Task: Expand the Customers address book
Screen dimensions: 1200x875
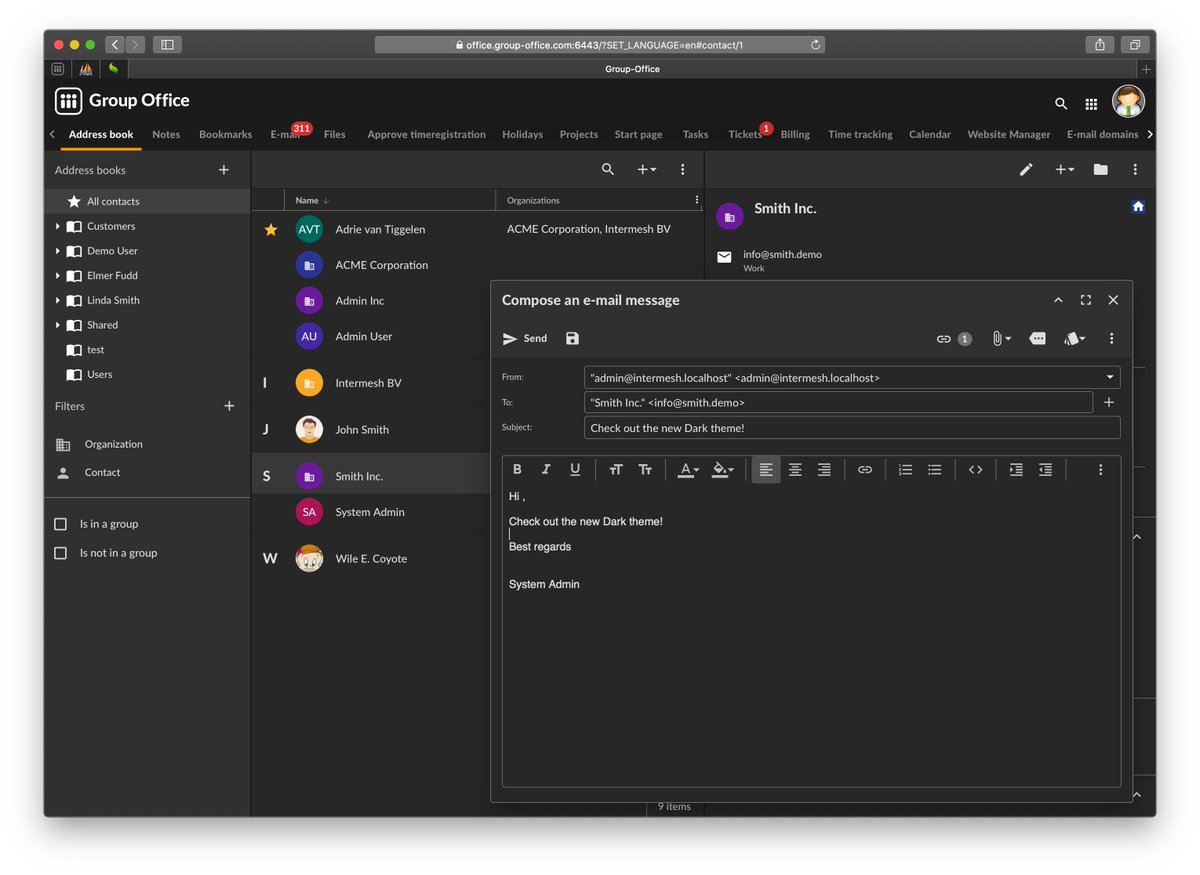Action: [x=58, y=226]
